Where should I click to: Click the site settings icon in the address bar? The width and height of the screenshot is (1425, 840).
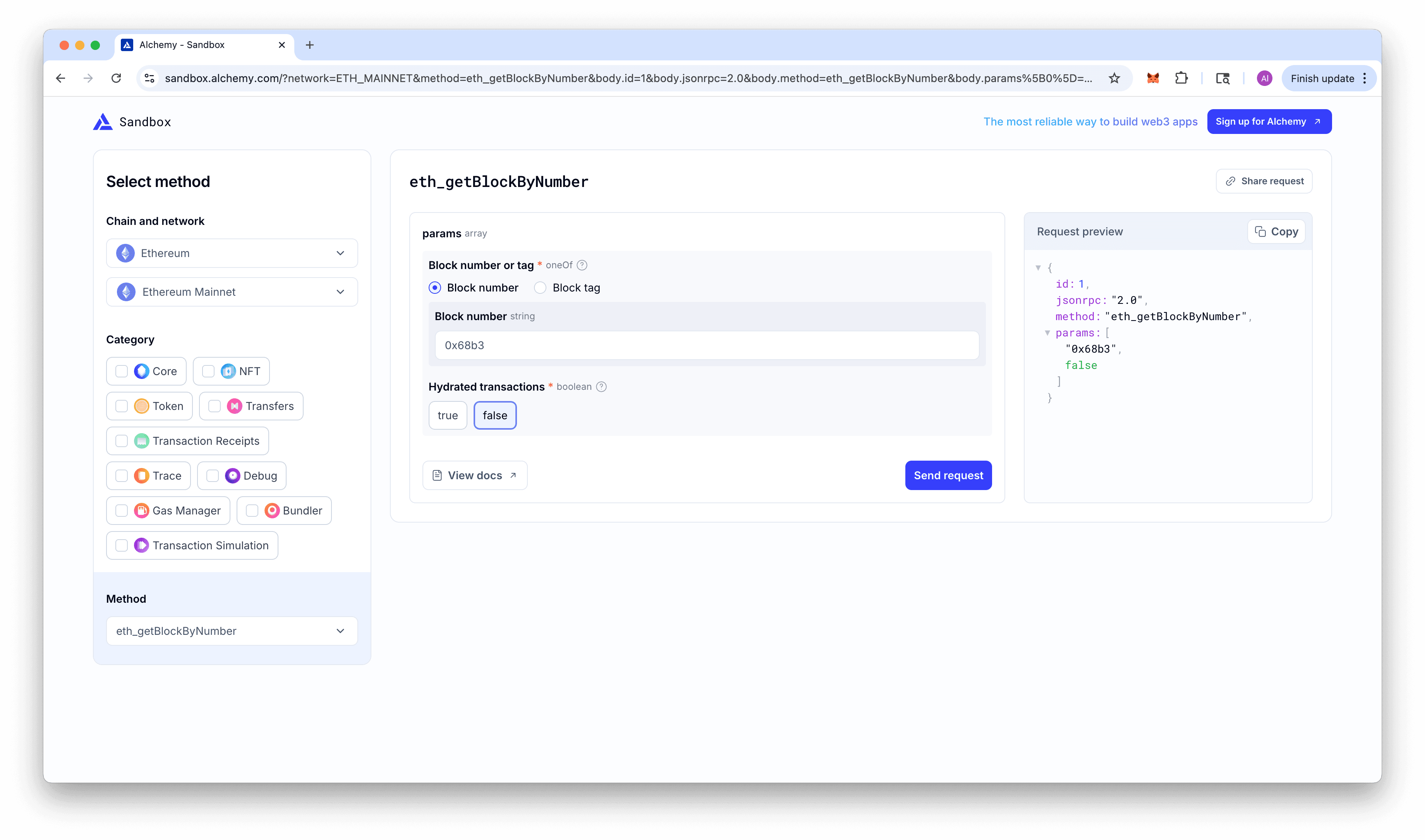[x=149, y=78]
